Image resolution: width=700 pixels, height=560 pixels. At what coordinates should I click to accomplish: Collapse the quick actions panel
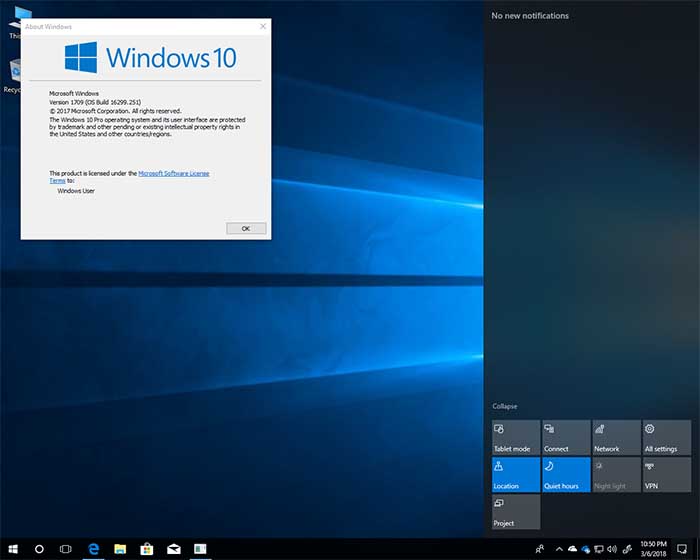tap(505, 406)
